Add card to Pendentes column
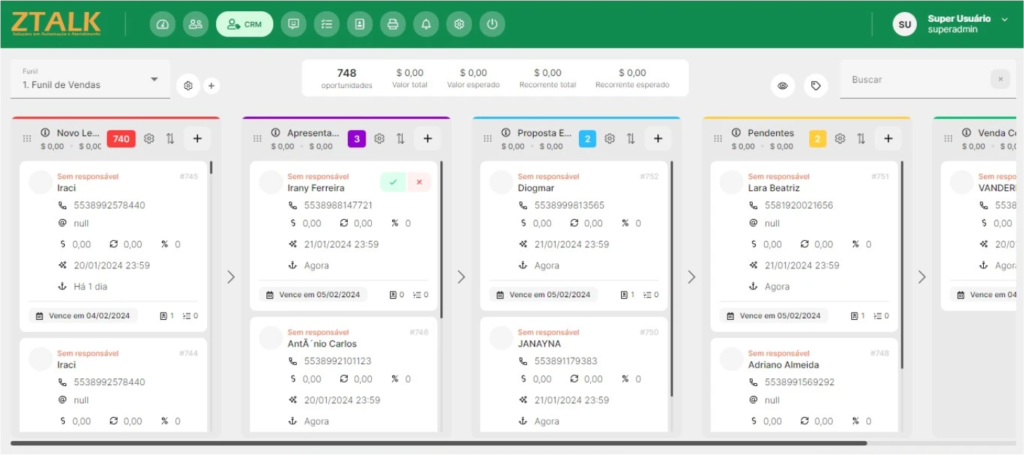Screen dimensions: 1024x455 [x=888, y=138]
